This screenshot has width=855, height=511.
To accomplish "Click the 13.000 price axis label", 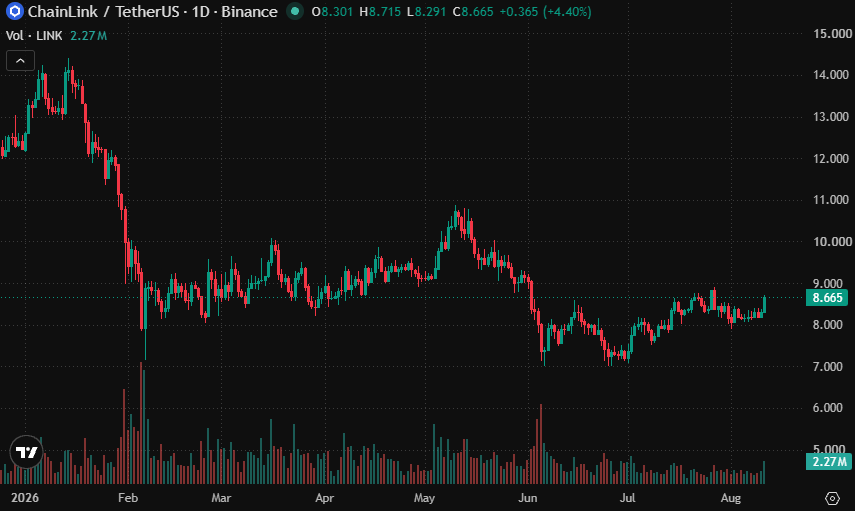I will tap(831, 117).
